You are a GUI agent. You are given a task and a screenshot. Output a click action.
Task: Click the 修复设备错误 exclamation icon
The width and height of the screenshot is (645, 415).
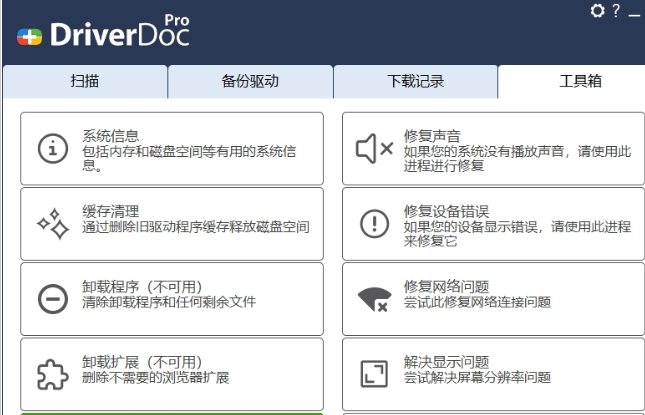tap(374, 224)
